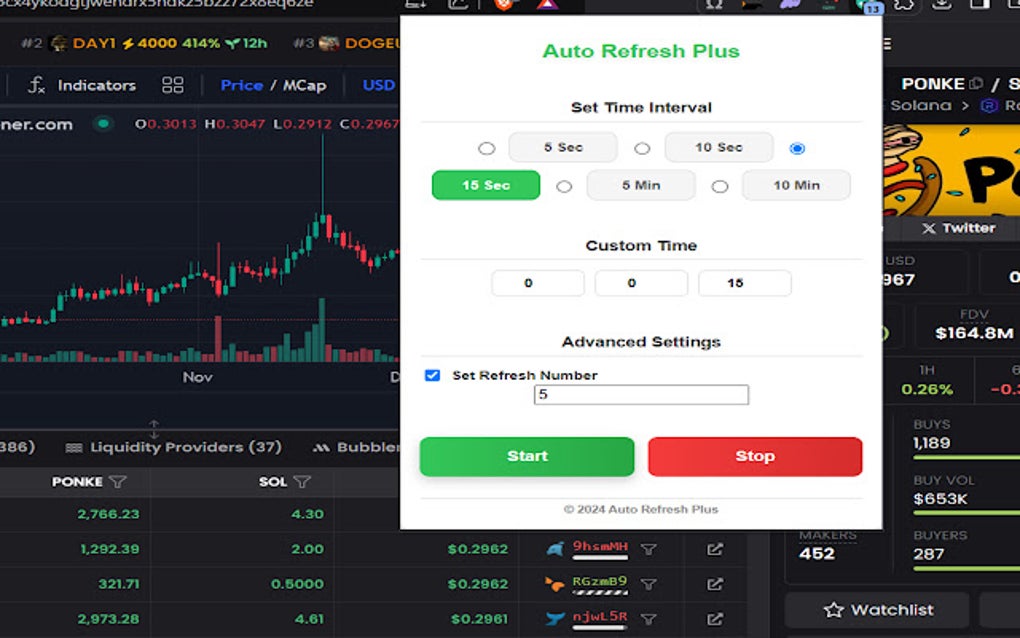Select the 10 Min interval radio button
Image resolution: width=1020 pixels, height=638 pixels.
(x=718, y=185)
